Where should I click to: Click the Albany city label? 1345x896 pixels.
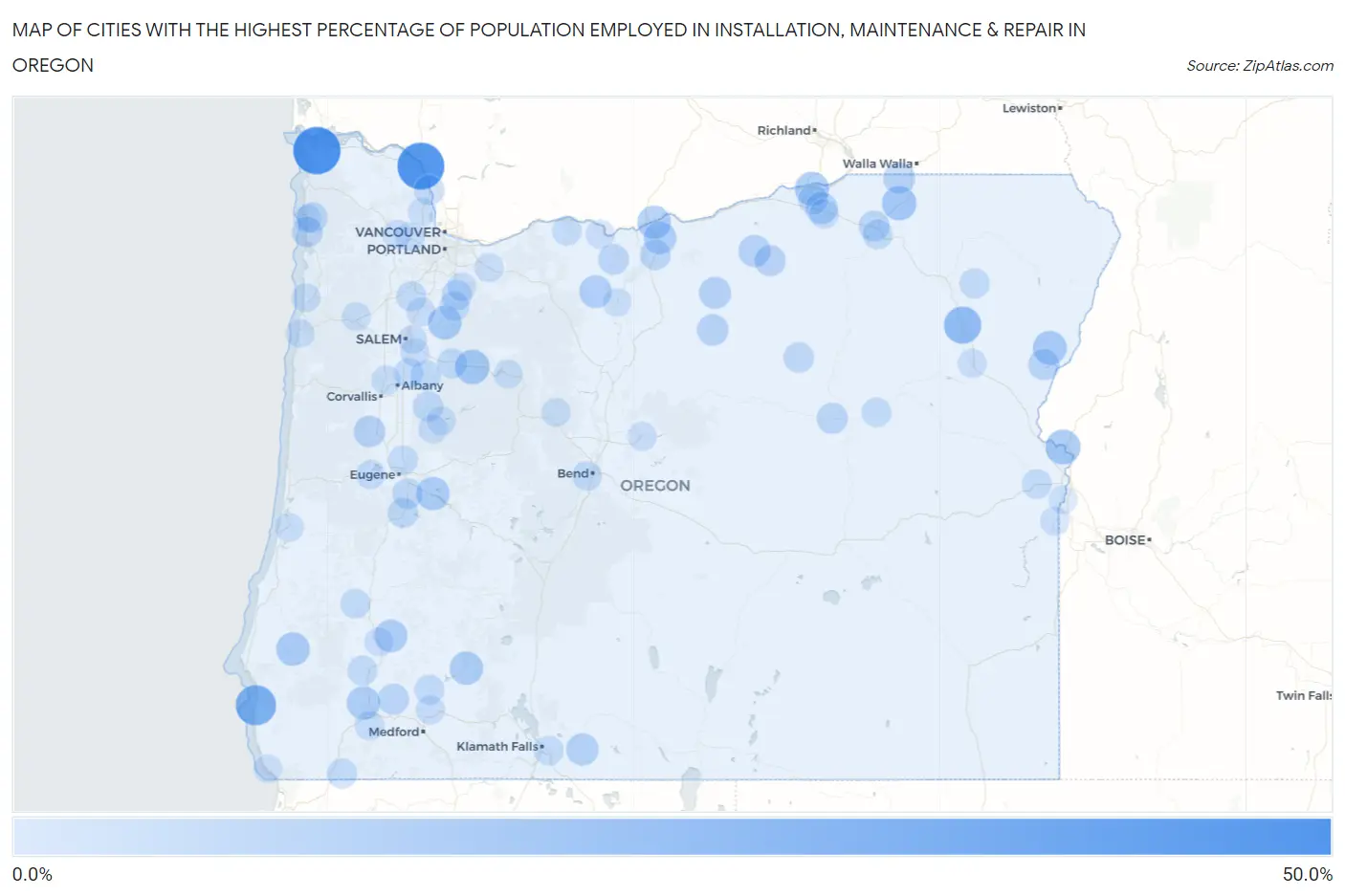pyautogui.click(x=422, y=385)
